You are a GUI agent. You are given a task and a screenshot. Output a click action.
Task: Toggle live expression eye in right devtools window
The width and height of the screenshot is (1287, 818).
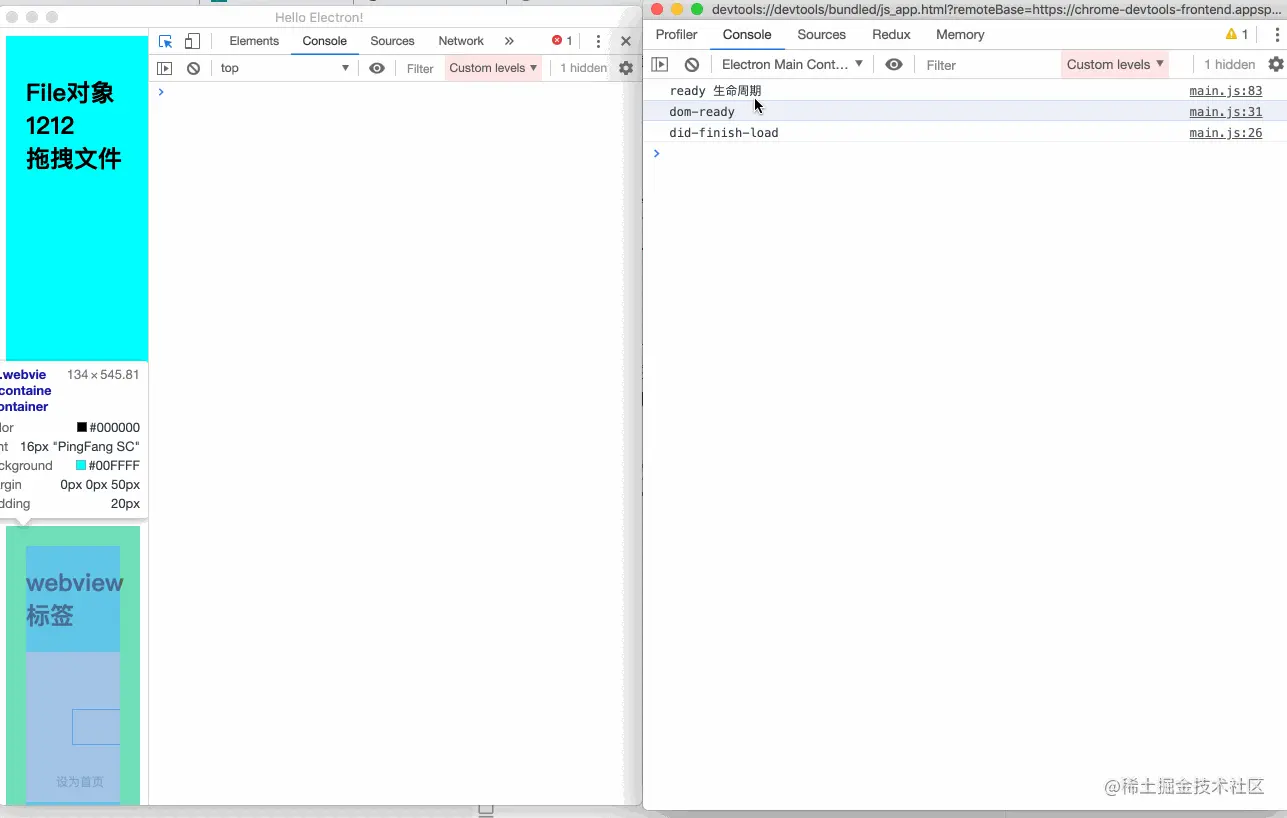click(894, 64)
